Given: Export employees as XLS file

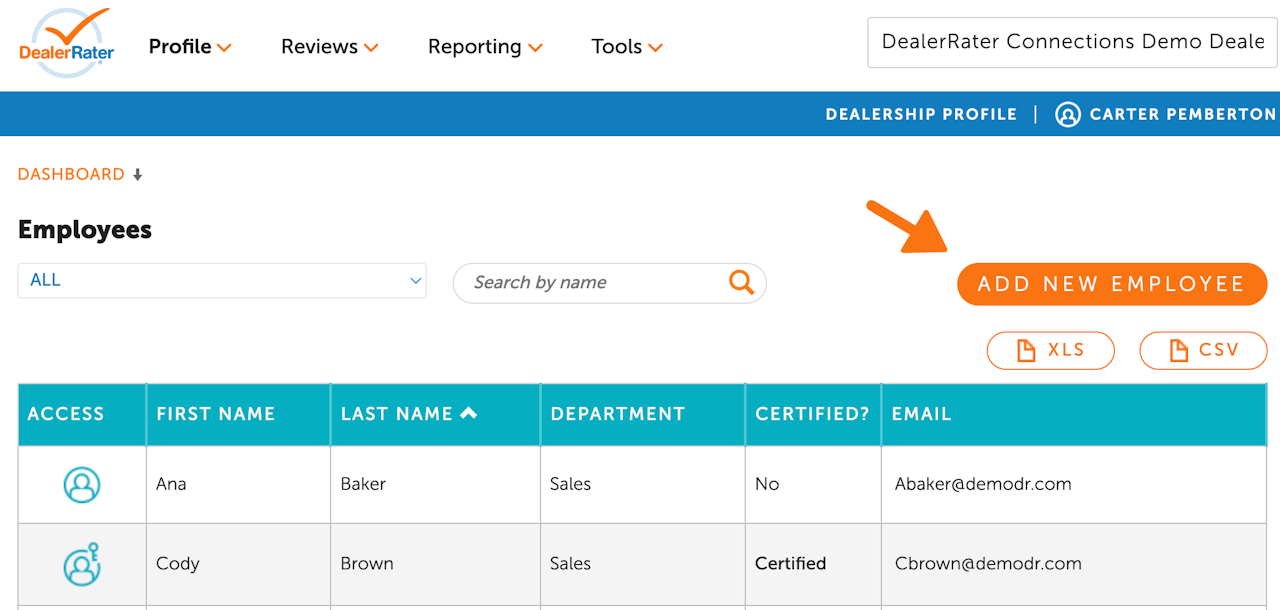Looking at the screenshot, I should [x=1050, y=350].
